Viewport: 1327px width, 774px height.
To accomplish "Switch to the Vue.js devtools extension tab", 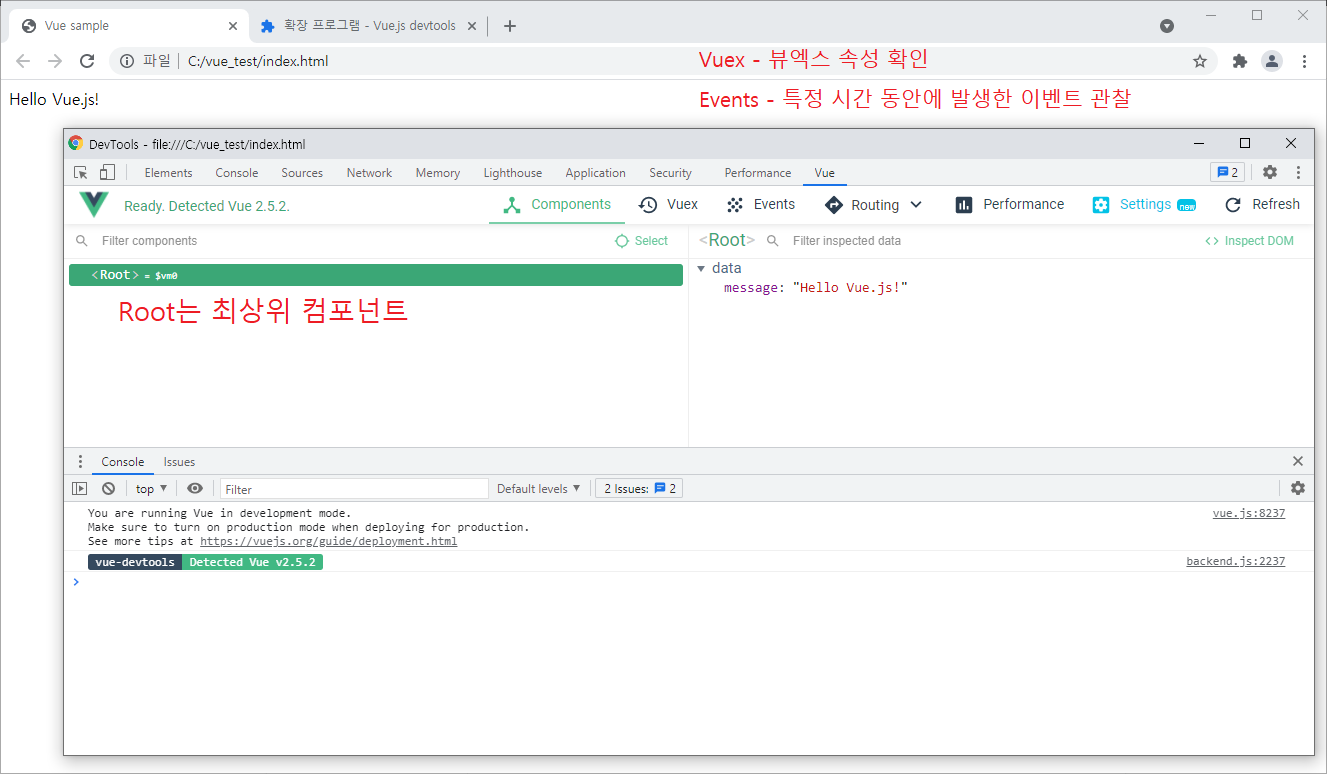I will tap(366, 26).
